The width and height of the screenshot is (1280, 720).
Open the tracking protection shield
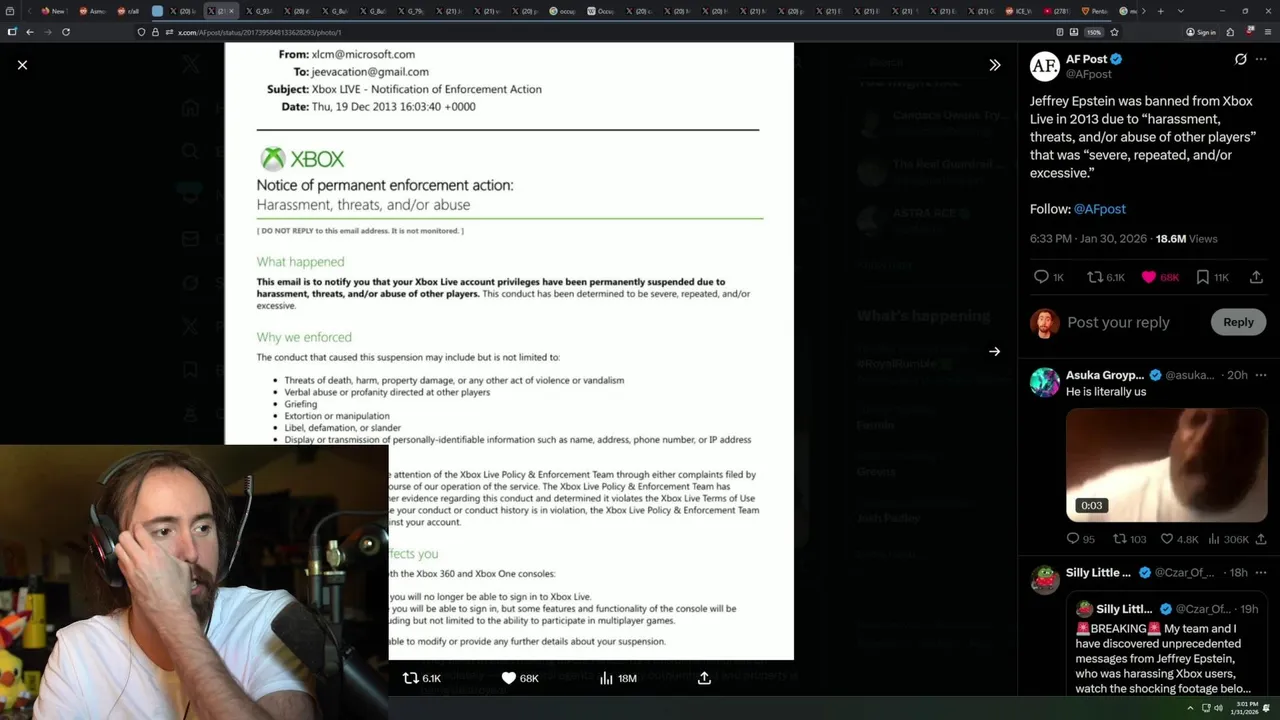[x=141, y=32]
